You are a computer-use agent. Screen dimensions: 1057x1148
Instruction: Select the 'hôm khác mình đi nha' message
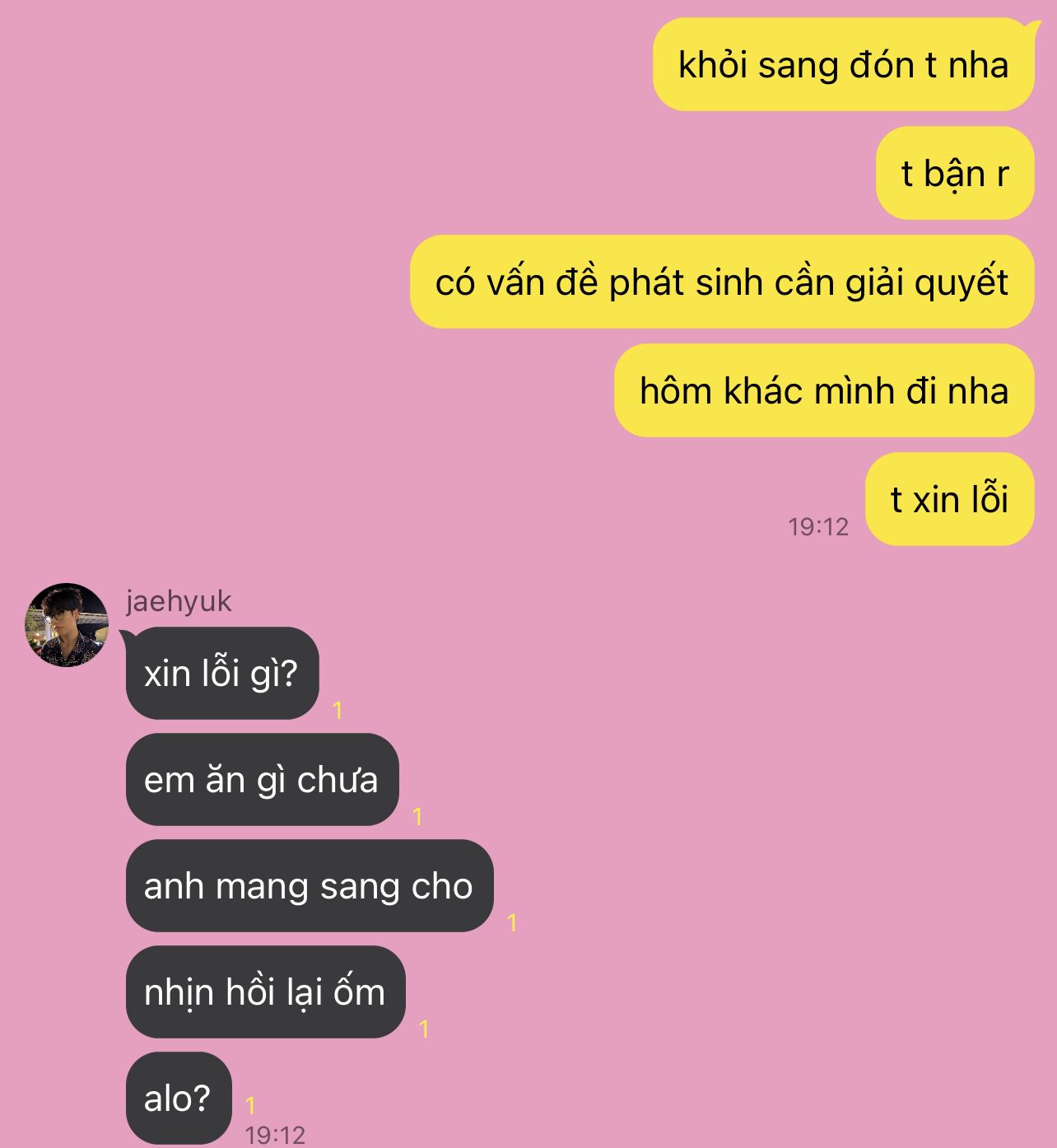[x=824, y=390]
